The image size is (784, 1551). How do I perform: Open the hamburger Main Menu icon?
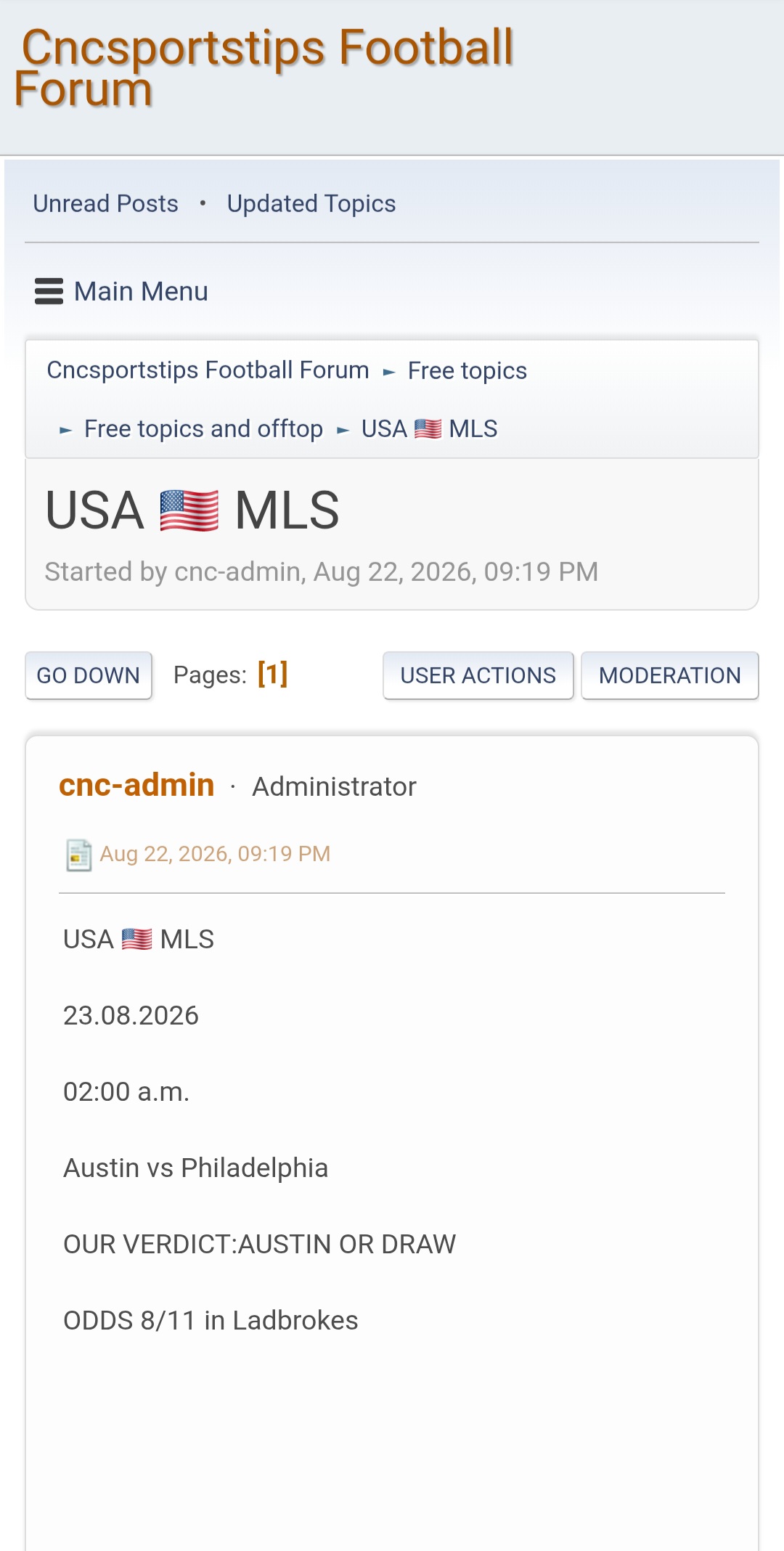pos(49,291)
